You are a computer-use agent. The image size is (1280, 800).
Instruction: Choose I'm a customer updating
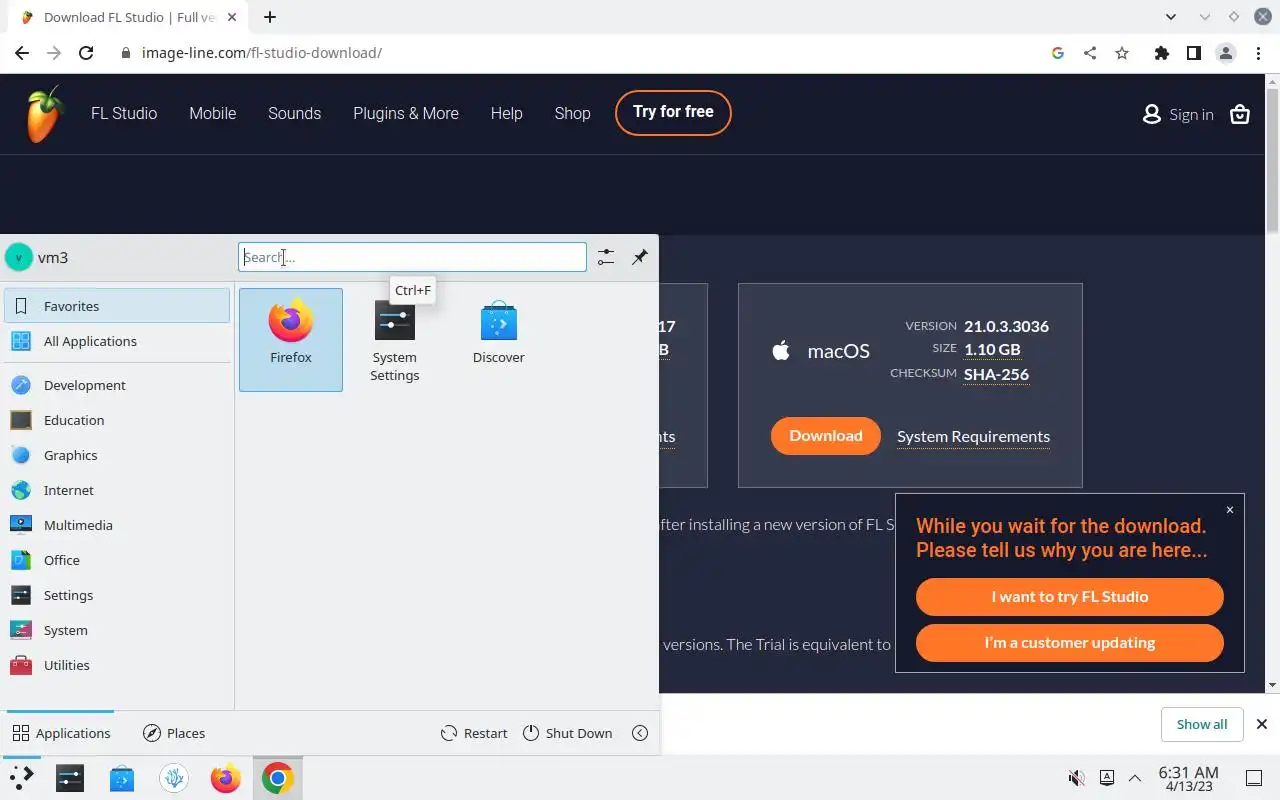[1069, 643]
